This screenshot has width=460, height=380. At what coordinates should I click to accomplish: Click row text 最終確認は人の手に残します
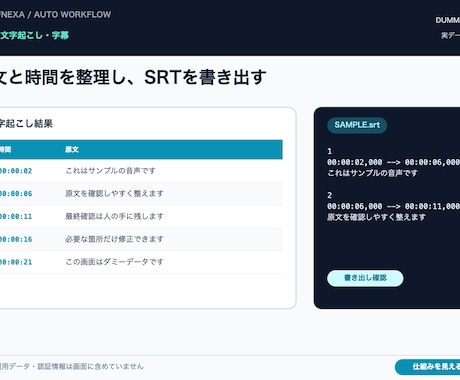(114, 217)
